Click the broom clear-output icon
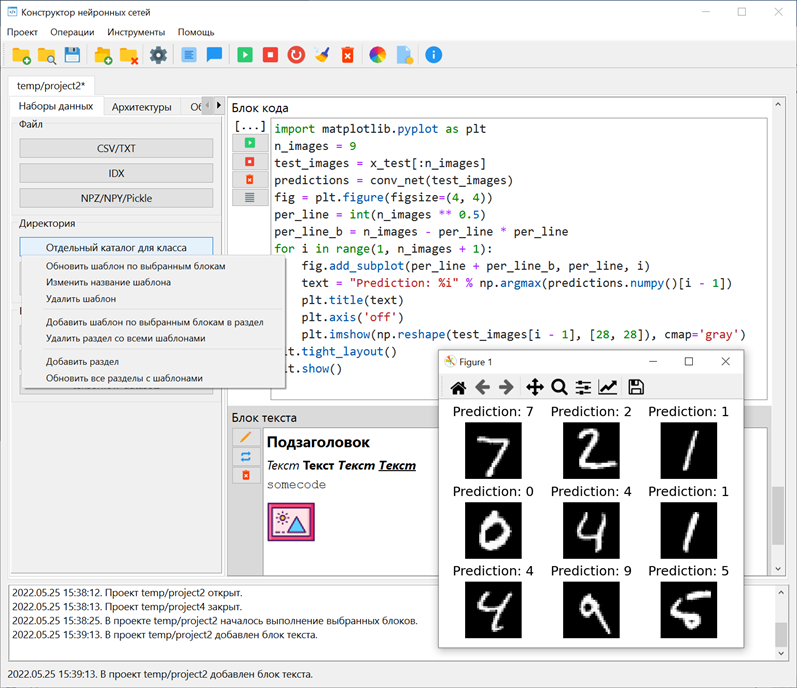Viewport: 797px width, 688px height. point(322,55)
